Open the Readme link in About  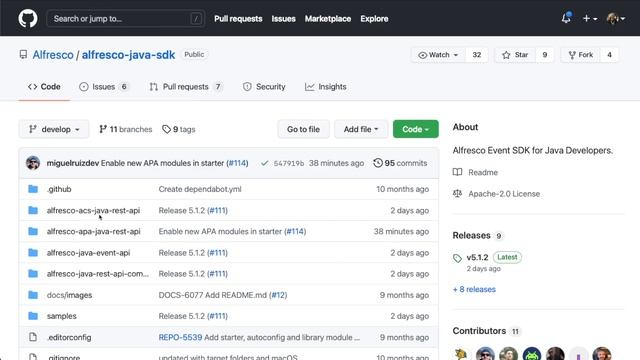[483, 172]
